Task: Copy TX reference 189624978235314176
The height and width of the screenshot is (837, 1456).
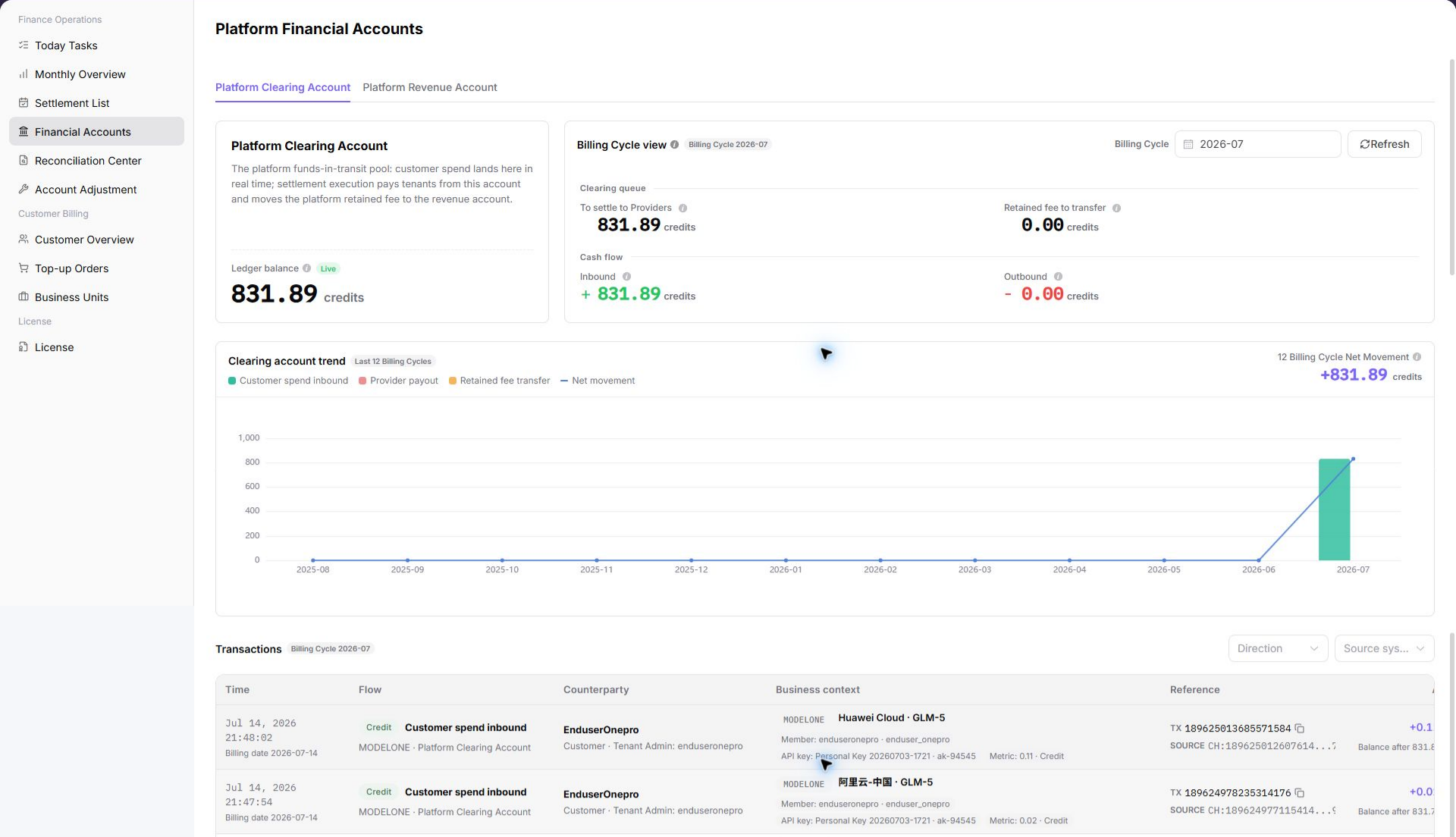Action: (1299, 793)
